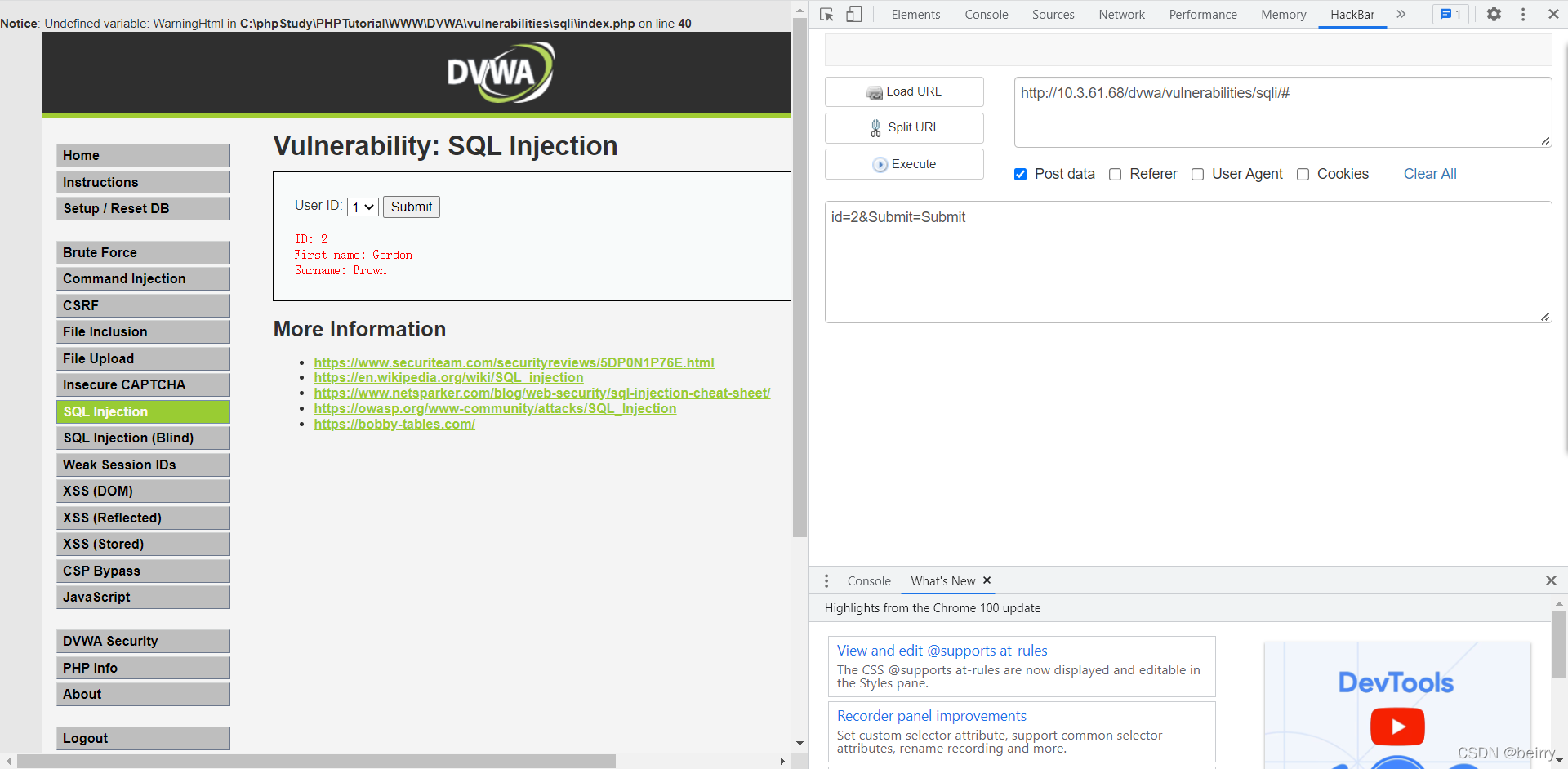Open DevTools settings gear
The image size is (1568, 769).
(x=1494, y=14)
